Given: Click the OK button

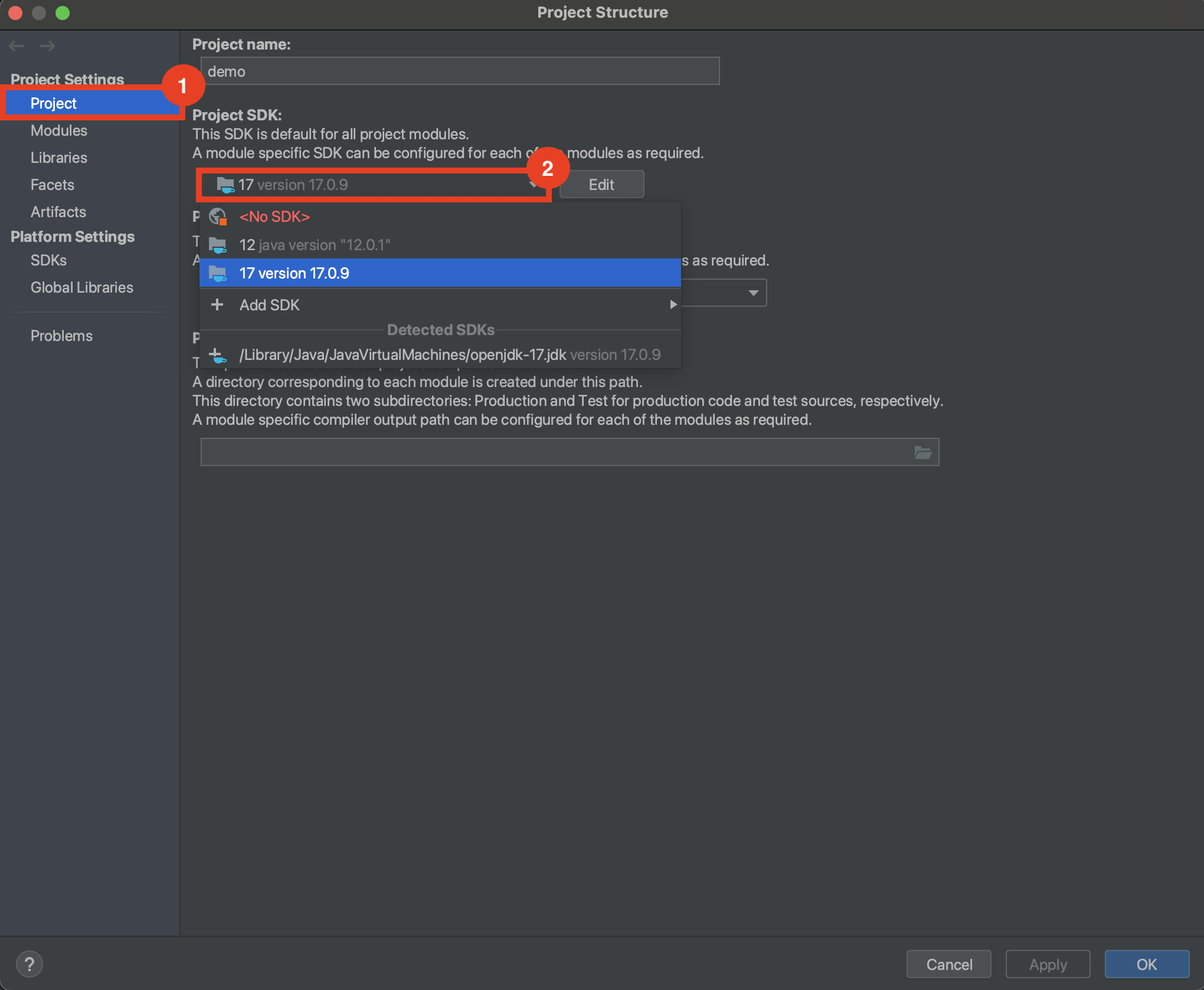Looking at the screenshot, I should pyautogui.click(x=1146, y=965).
